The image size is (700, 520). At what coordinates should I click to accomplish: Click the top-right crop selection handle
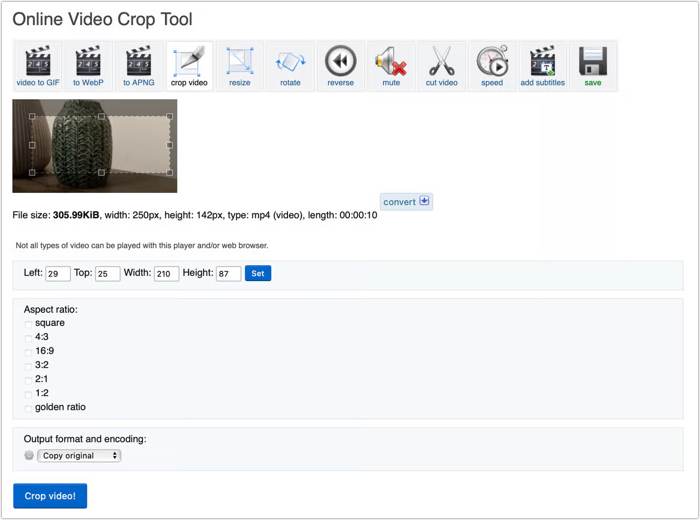click(170, 116)
